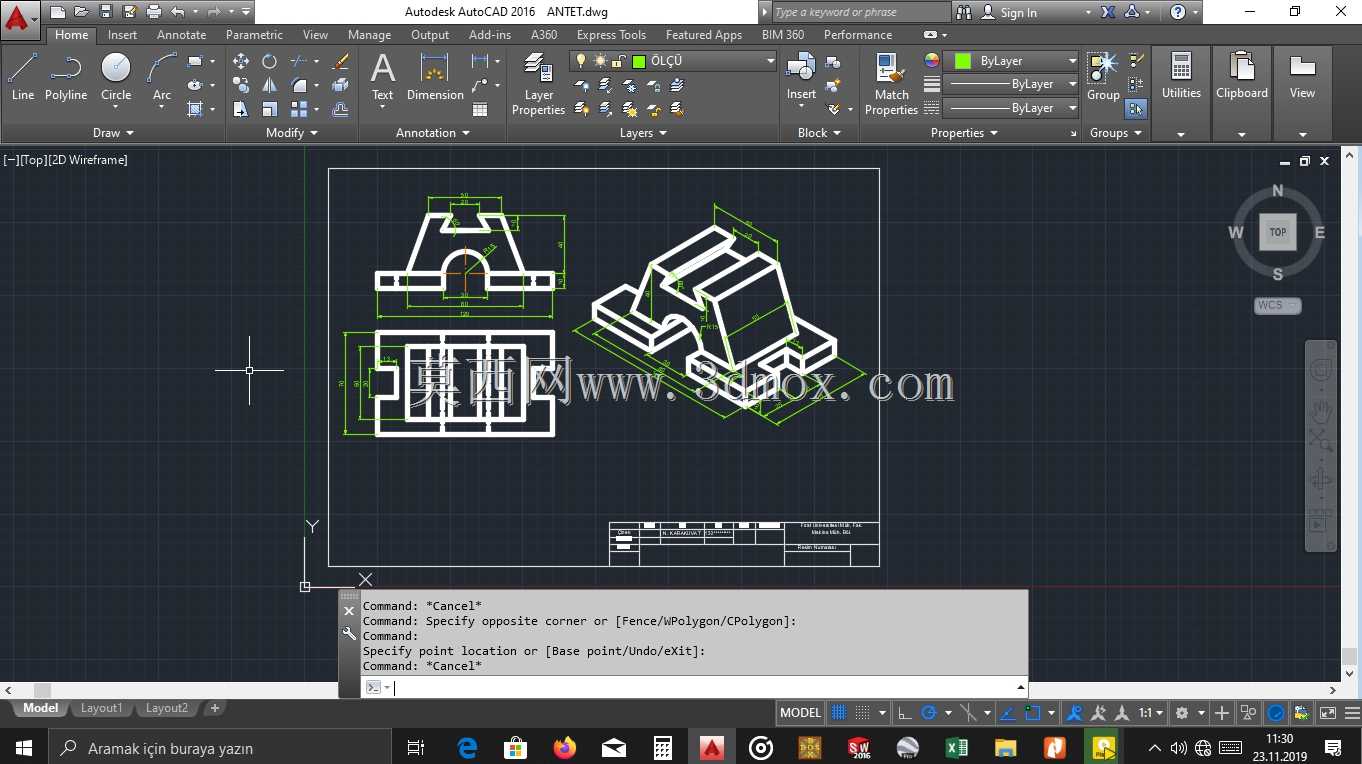Open the object color ByLayer dropdown
Screen dimensions: 1362x764
[x=1011, y=61]
